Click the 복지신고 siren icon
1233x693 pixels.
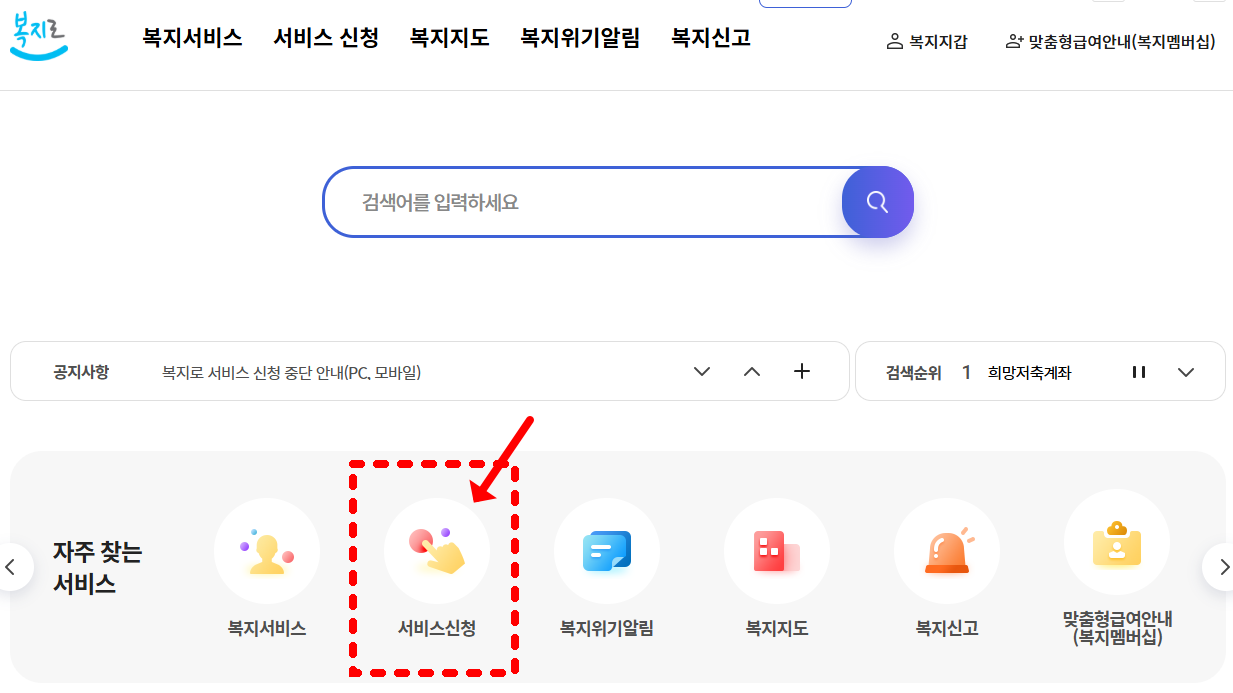click(947, 551)
